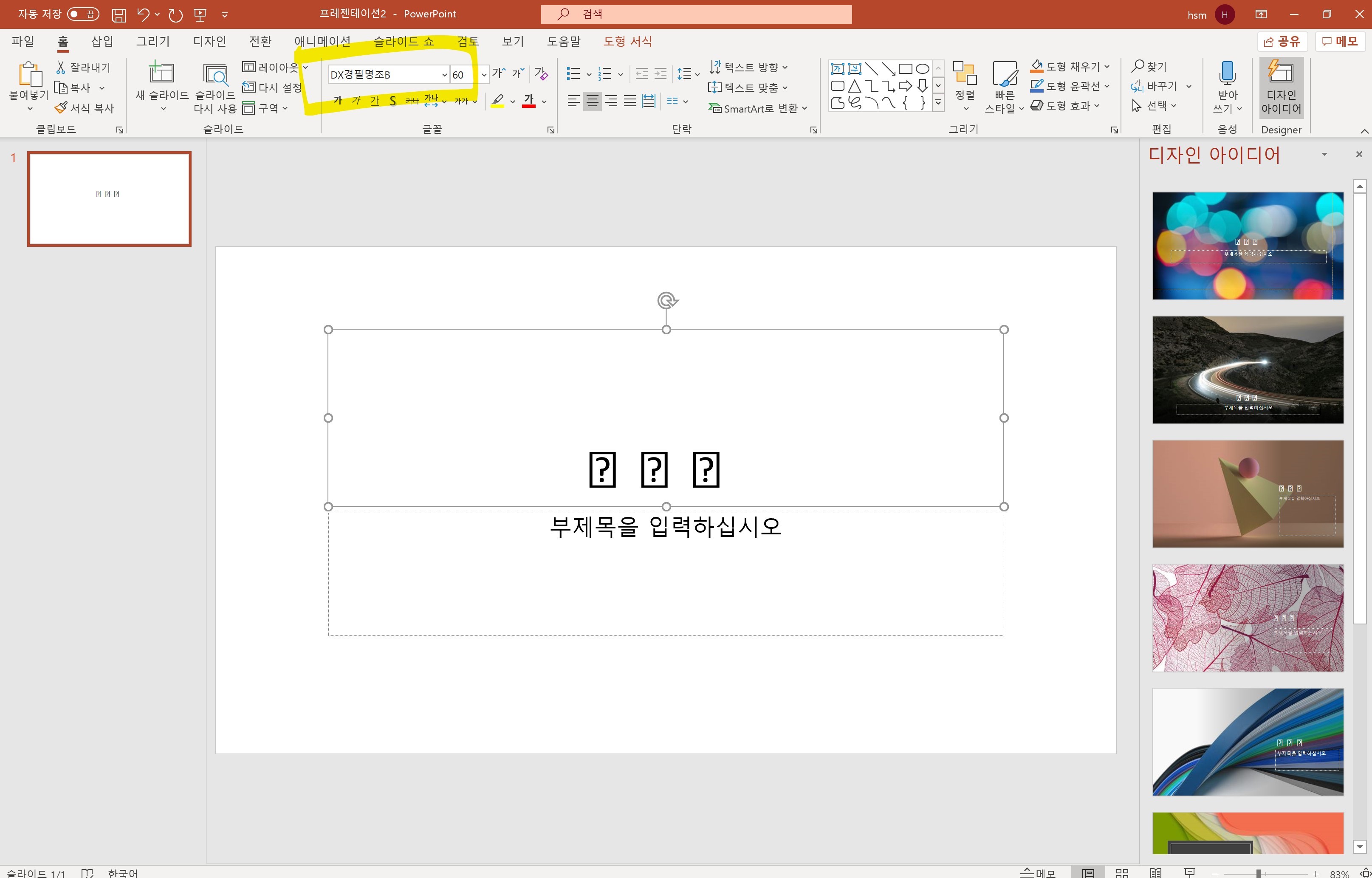Open the 보기 (View) tab
Image resolution: width=1372 pixels, height=878 pixels.
512,41
